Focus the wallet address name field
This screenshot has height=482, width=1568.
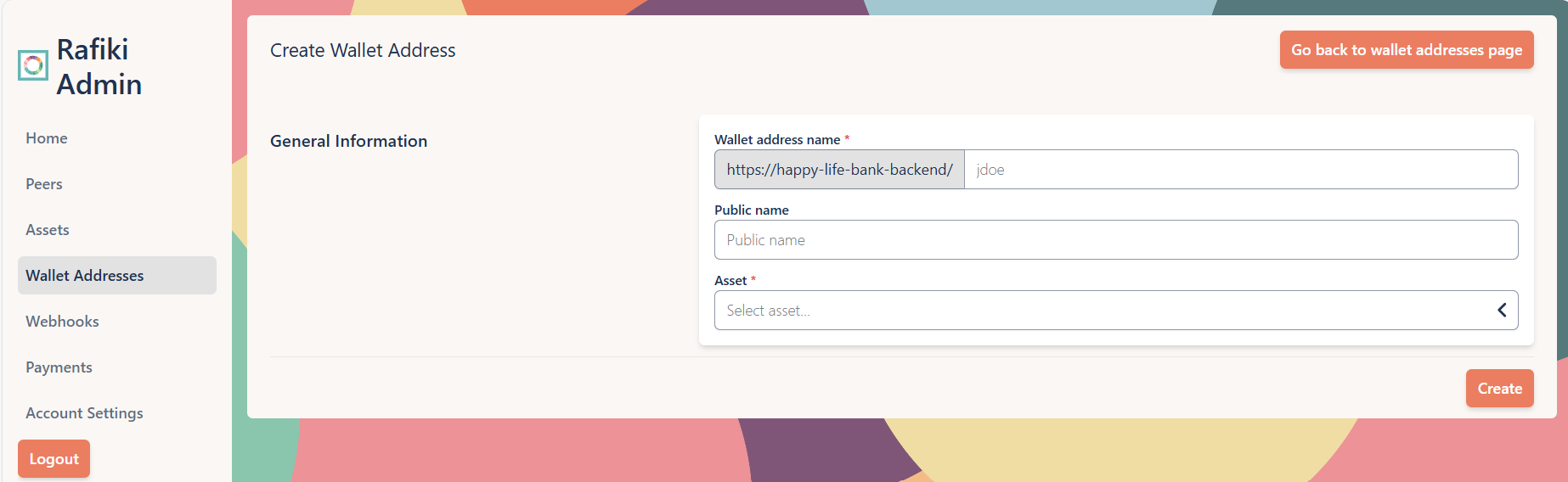click(1240, 170)
